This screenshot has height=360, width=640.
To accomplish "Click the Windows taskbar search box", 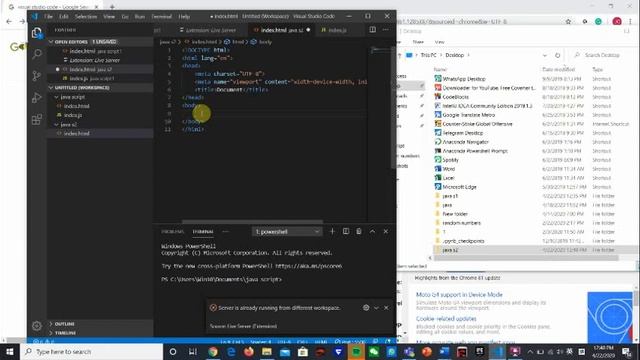I will (x=91, y=351).
